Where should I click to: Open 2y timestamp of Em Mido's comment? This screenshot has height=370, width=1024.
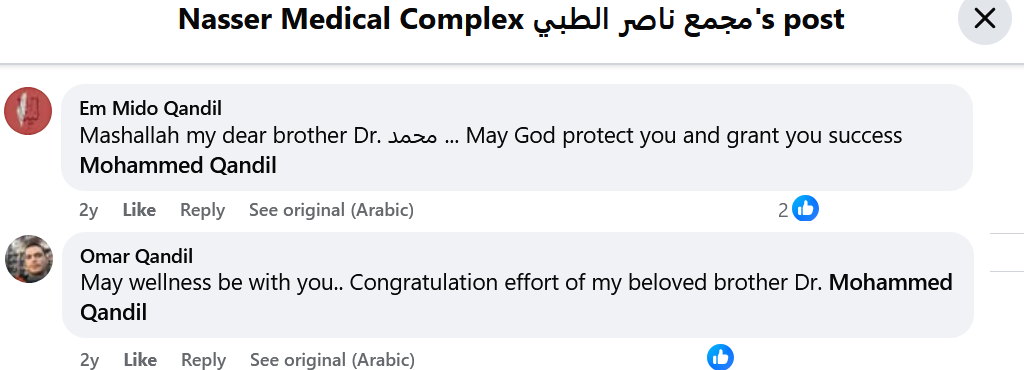(x=88, y=210)
